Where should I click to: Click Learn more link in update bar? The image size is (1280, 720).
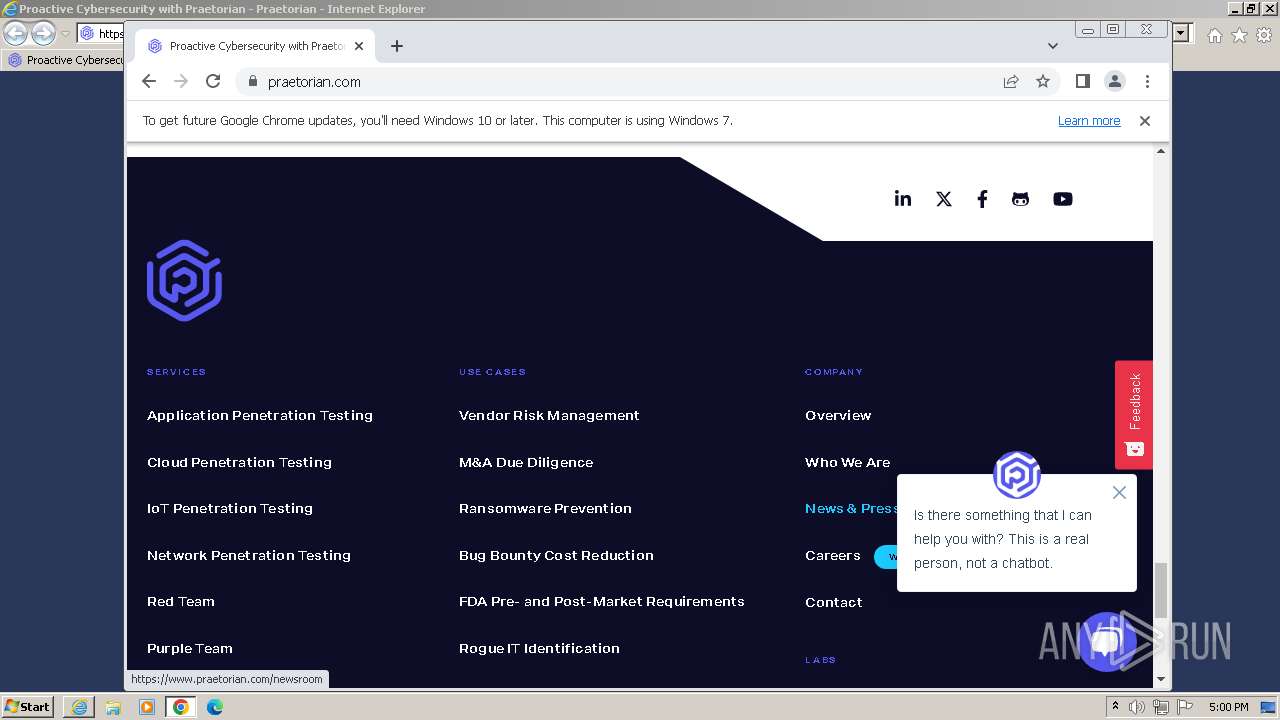pos(1089,120)
